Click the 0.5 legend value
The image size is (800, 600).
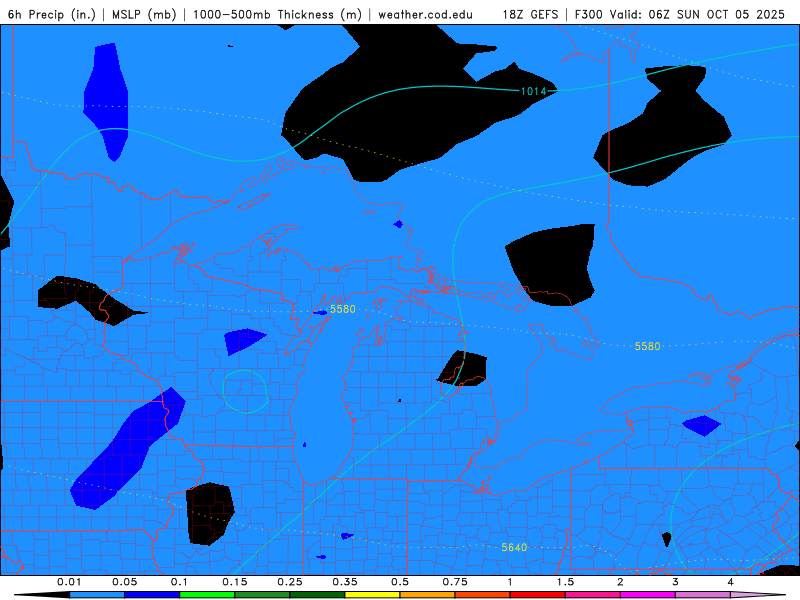coord(400,582)
